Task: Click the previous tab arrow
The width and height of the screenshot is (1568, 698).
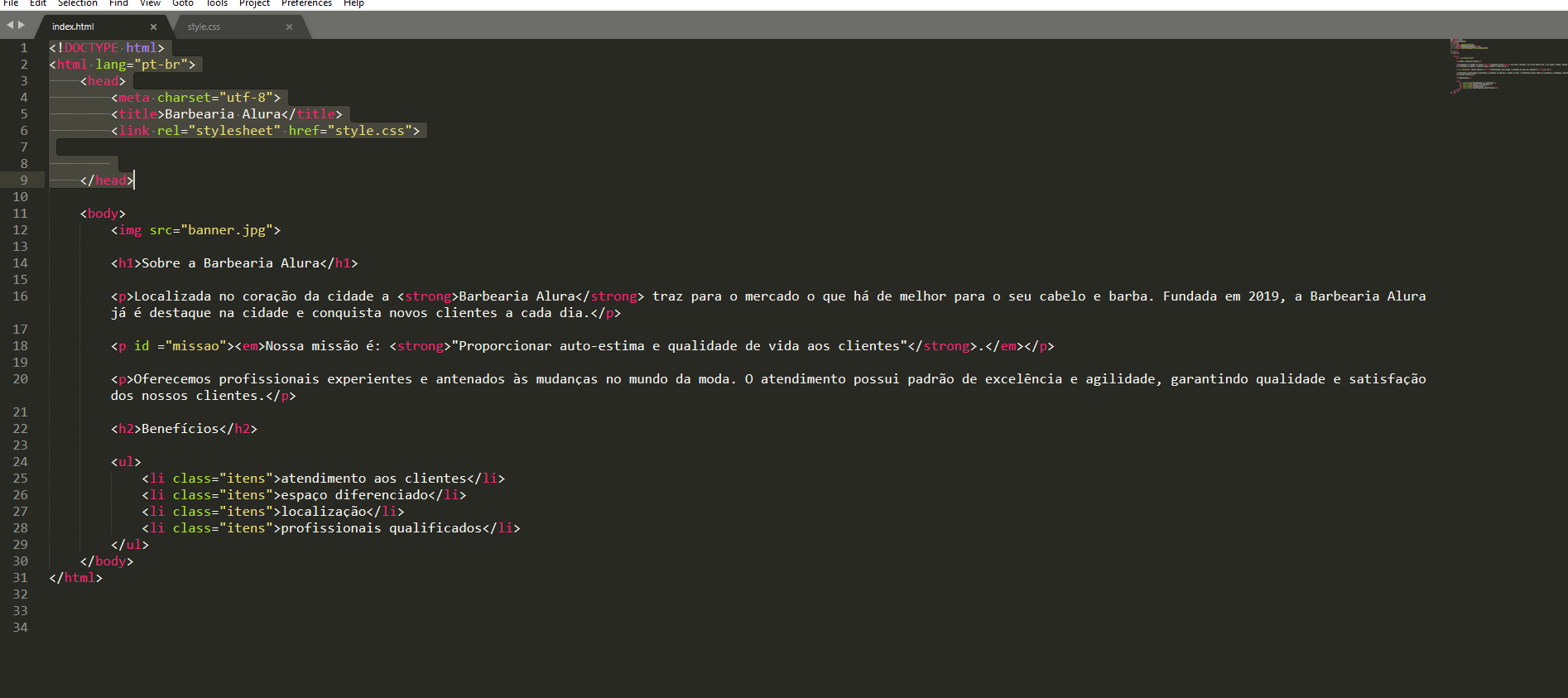Action: 10,25
